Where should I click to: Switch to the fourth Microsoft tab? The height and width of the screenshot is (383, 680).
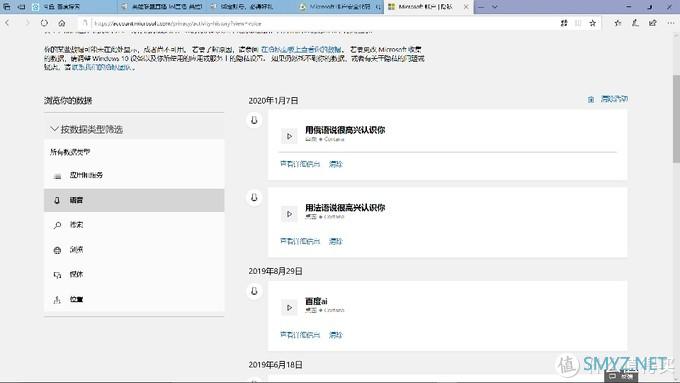click(x=340, y=7)
